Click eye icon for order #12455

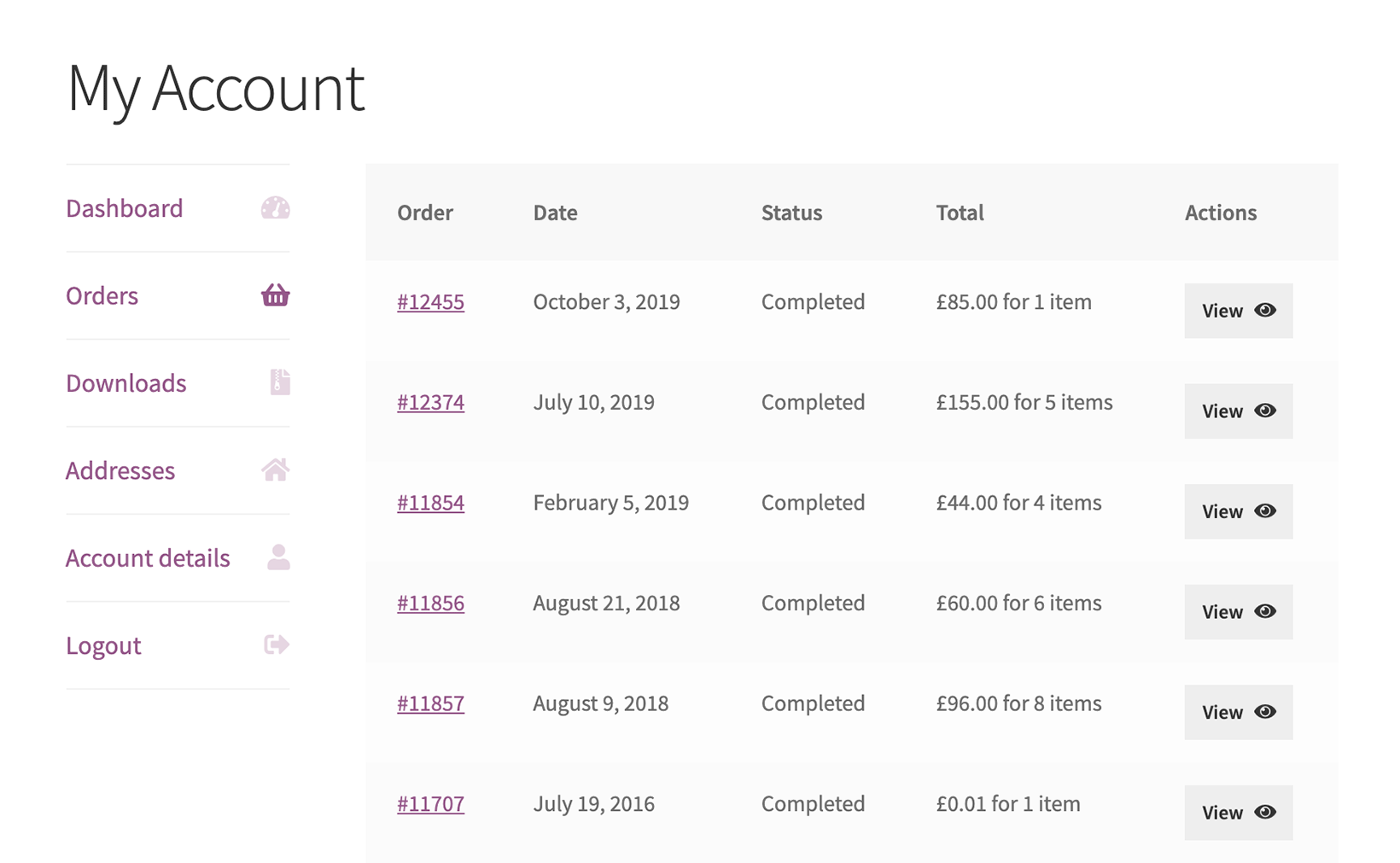pos(1265,310)
